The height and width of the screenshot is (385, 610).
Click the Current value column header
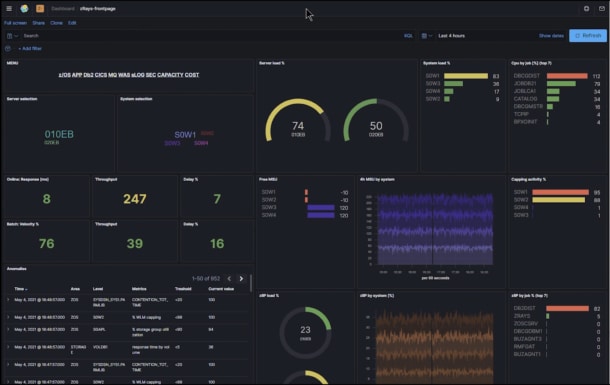(x=221, y=289)
